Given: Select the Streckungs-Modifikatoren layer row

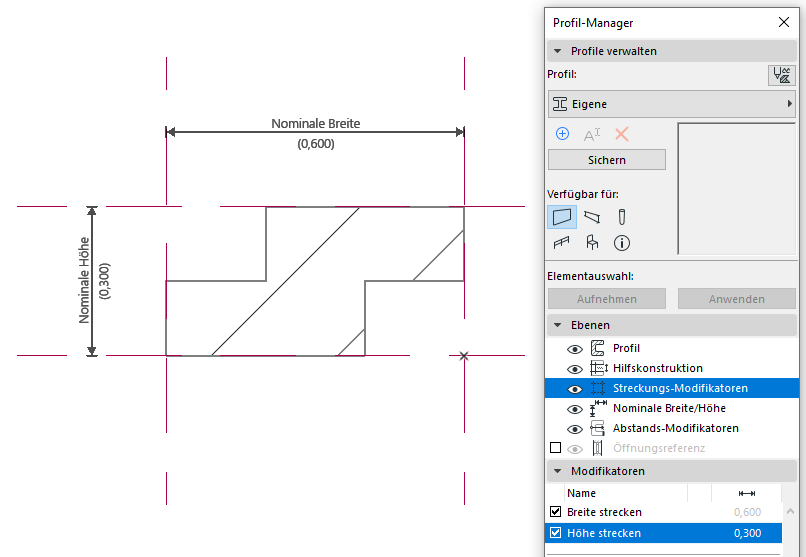Looking at the screenshot, I should 672,388.
